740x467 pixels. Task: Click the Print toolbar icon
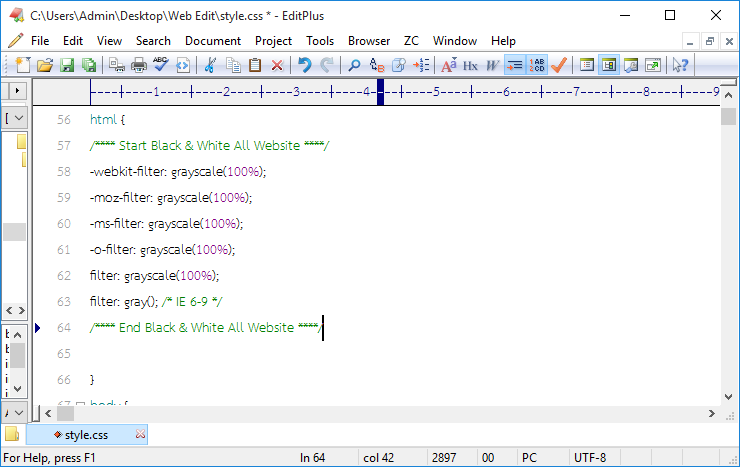coord(138,65)
